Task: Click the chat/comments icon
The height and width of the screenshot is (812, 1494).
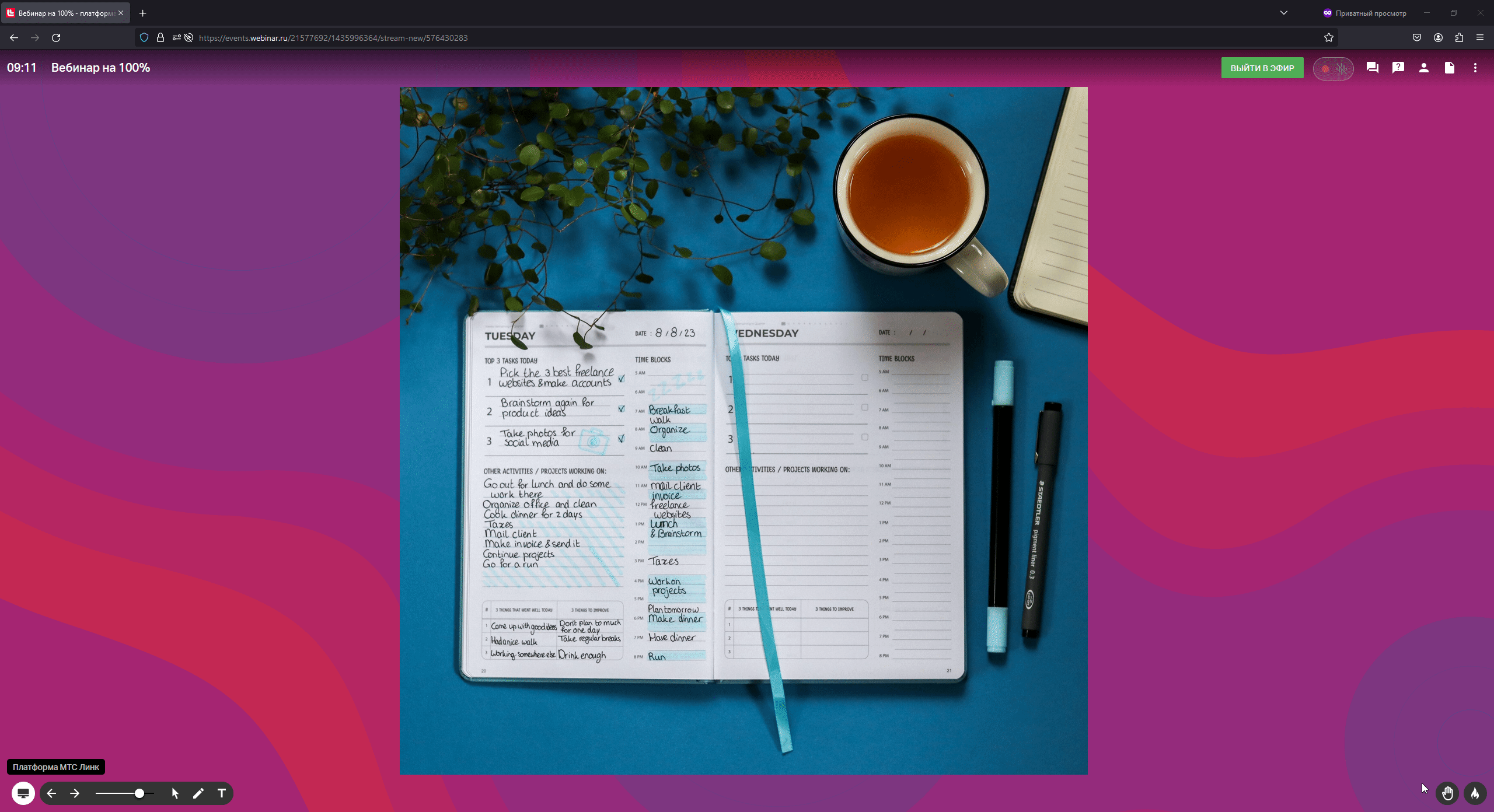Action: 1373,67
